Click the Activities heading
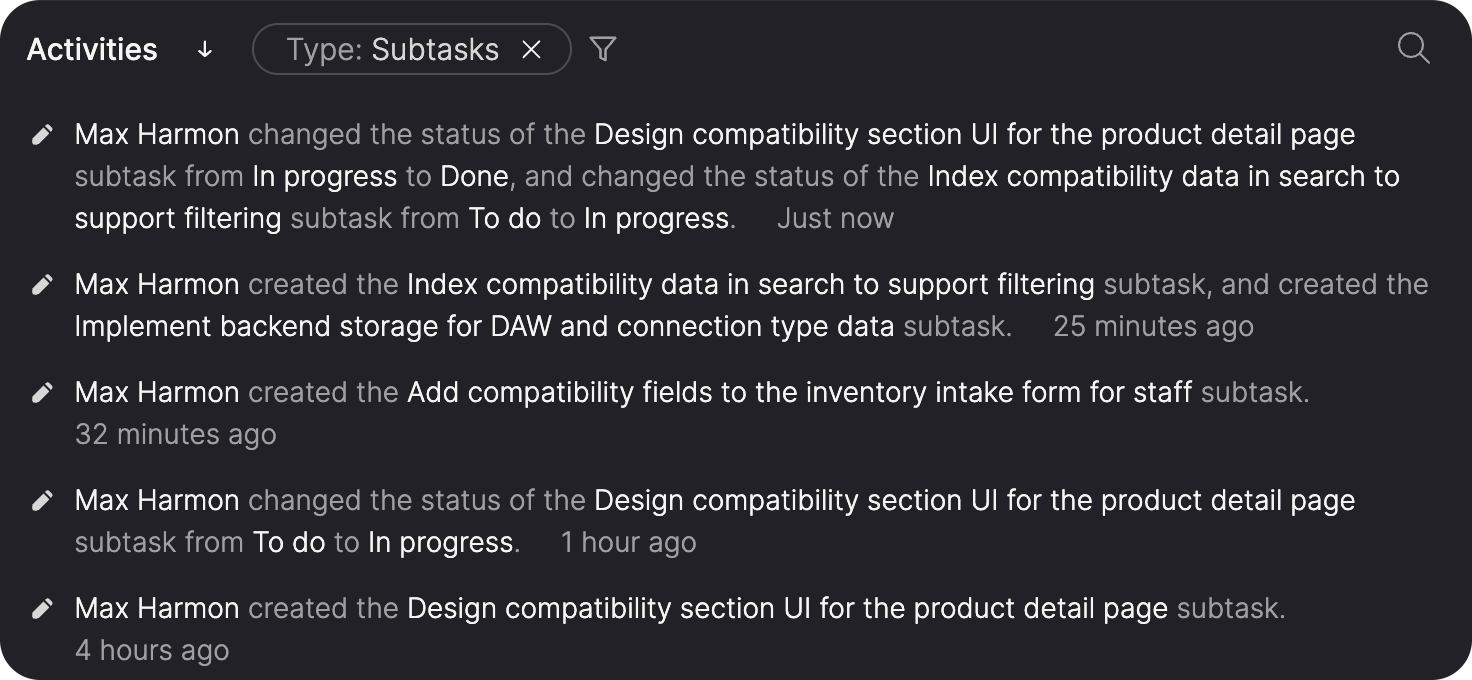The height and width of the screenshot is (680, 1472). (x=92, y=49)
